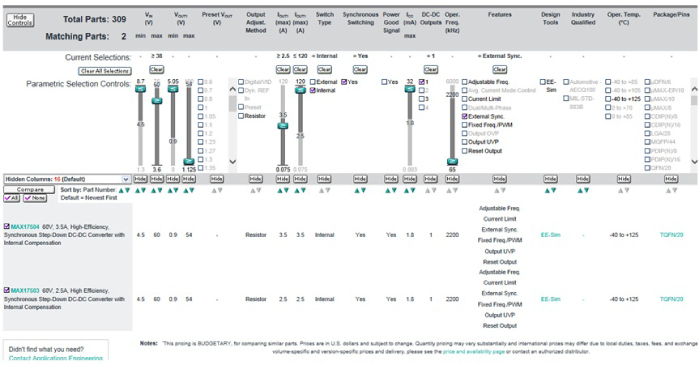The height and width of the screenshot is (369, 700).
Task: Hide the Power Good Signal column
Action: pos(391,179)
